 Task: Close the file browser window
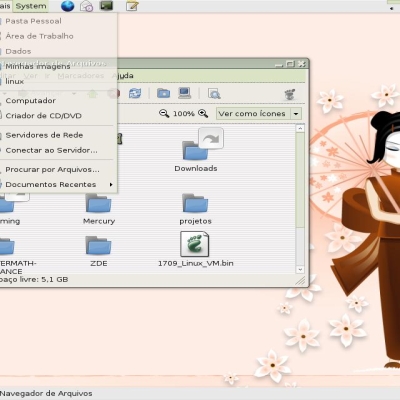point(302,64)
